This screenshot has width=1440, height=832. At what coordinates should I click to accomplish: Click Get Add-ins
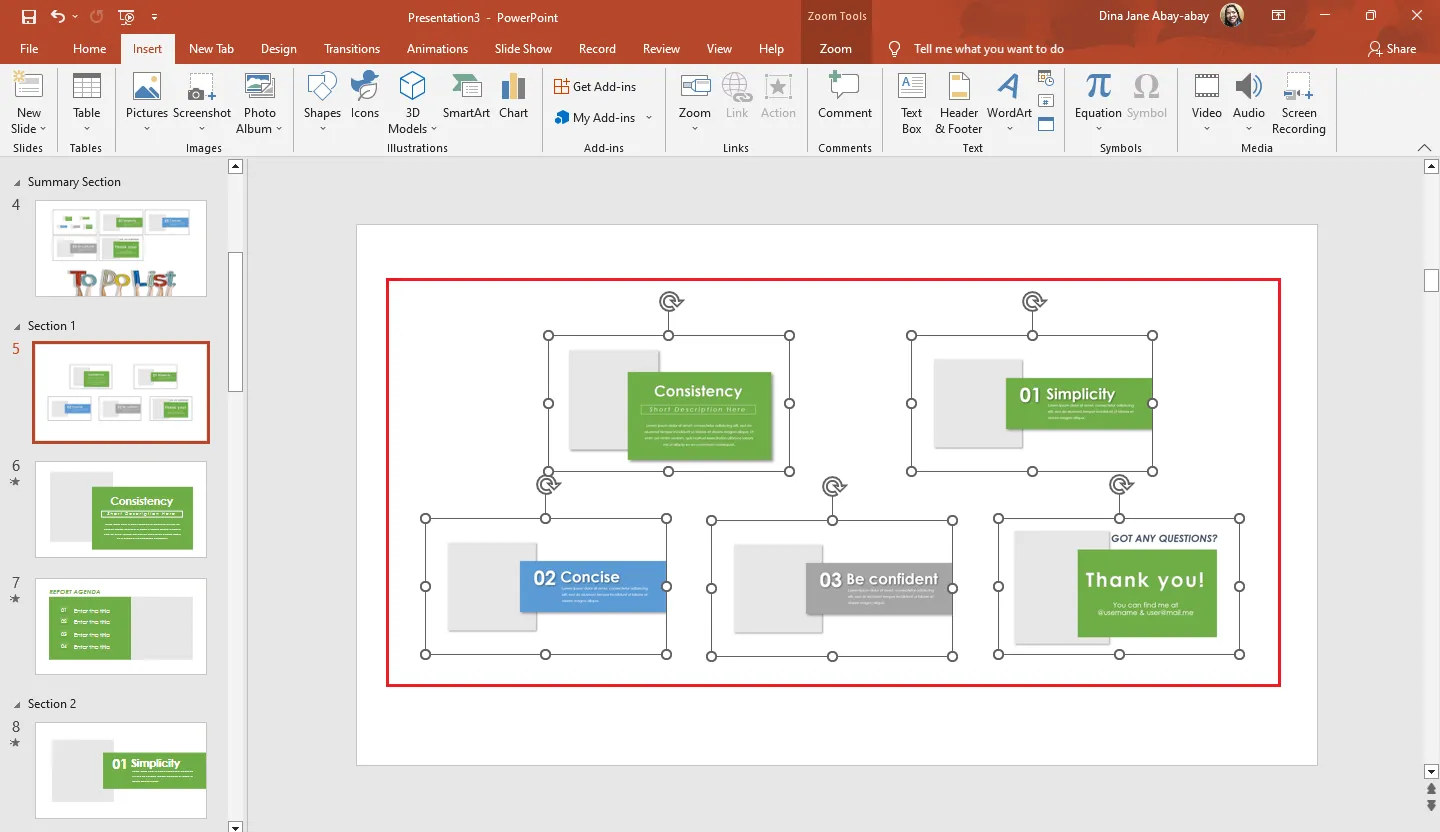click(x=596, y=87)
